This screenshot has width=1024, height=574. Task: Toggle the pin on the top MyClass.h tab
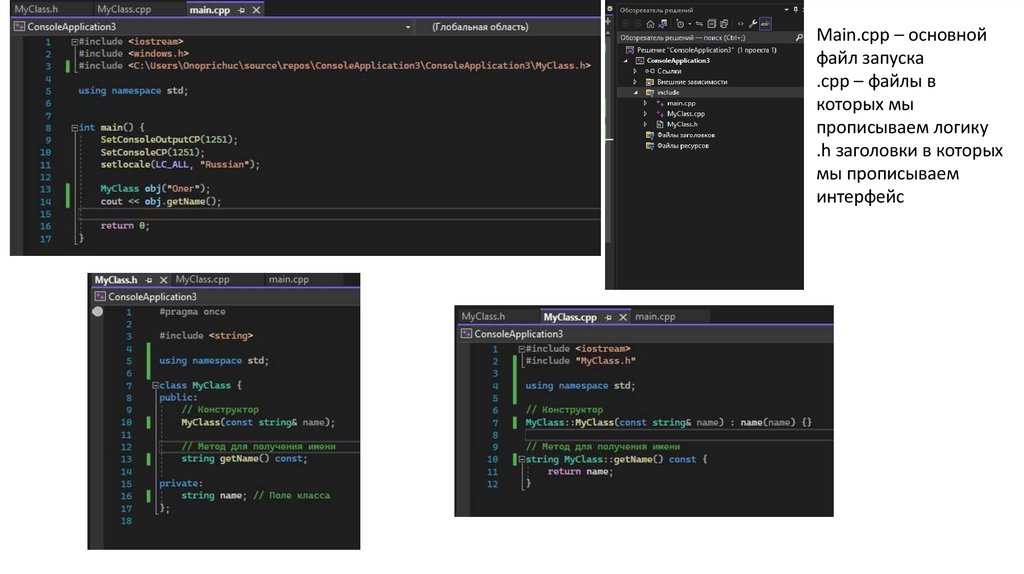pyautogui.click(x=148, y=280)
